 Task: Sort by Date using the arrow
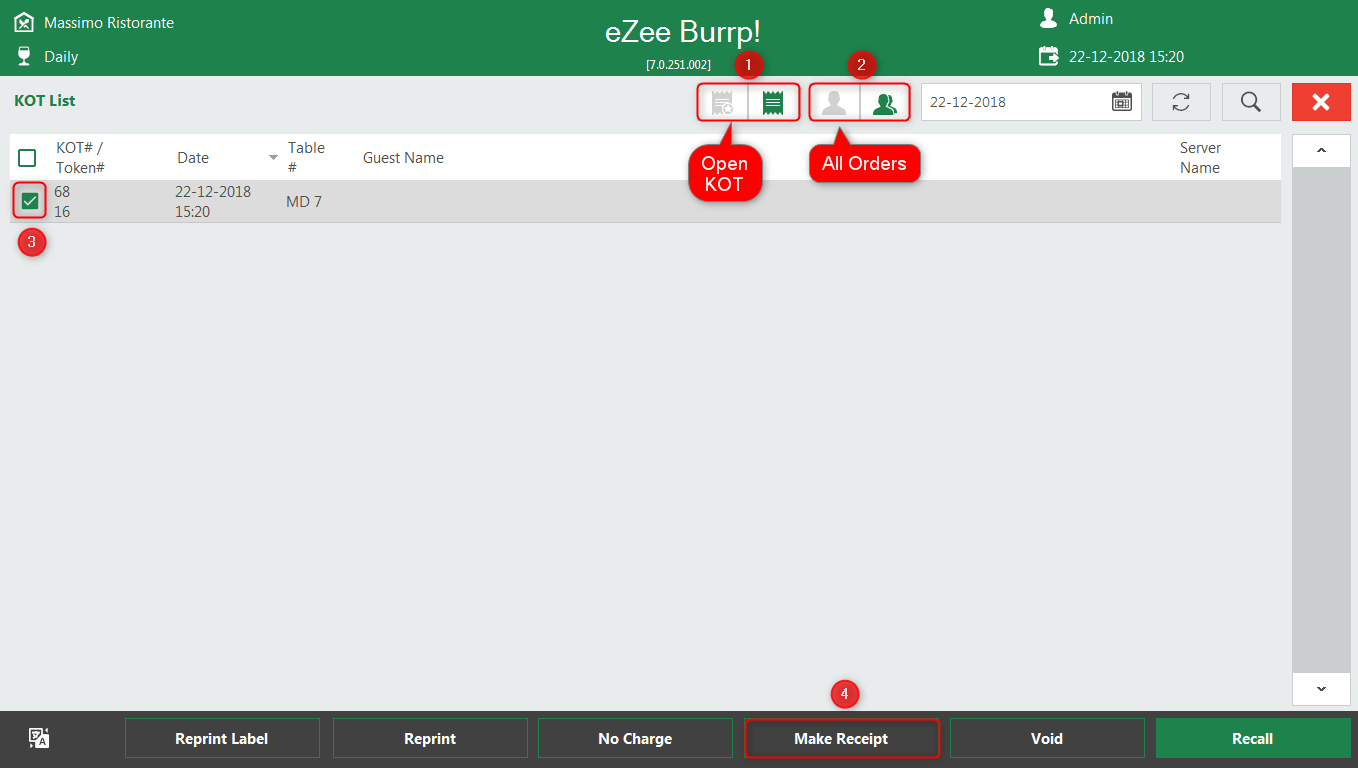(x=273, y=158)
